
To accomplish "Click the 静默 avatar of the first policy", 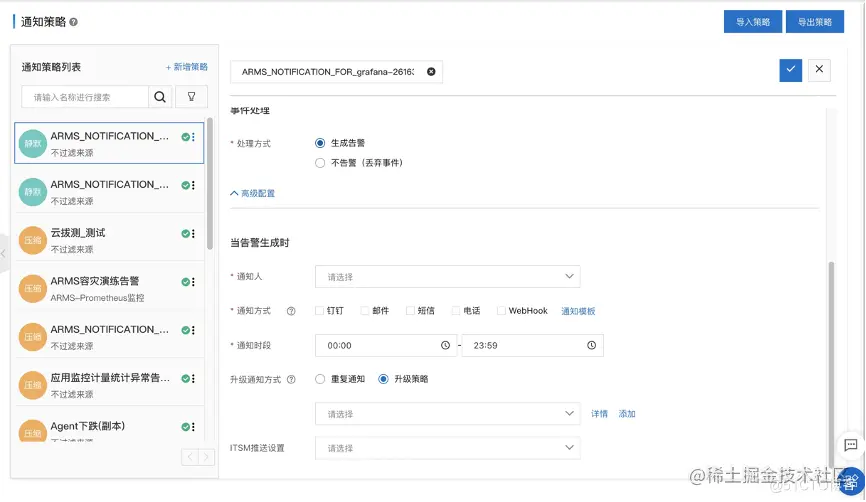I will (x=33, y=144).
